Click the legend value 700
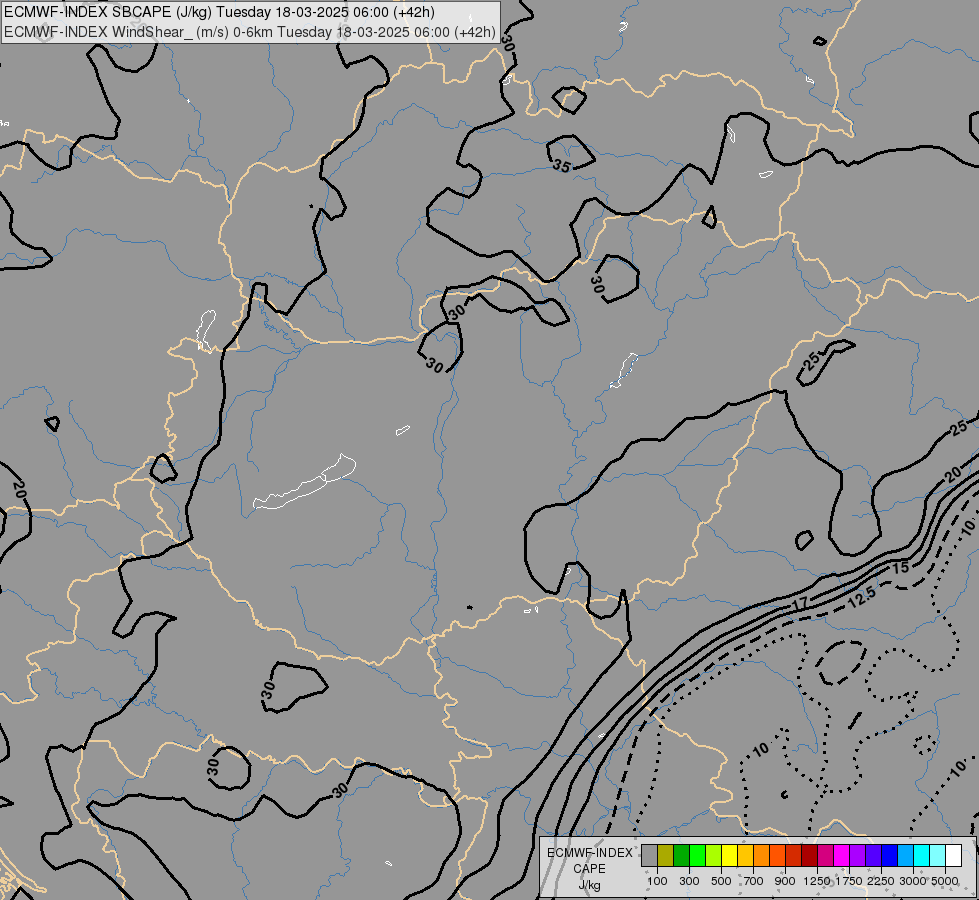Screen dimensions: 979x900 pos(754,881)
